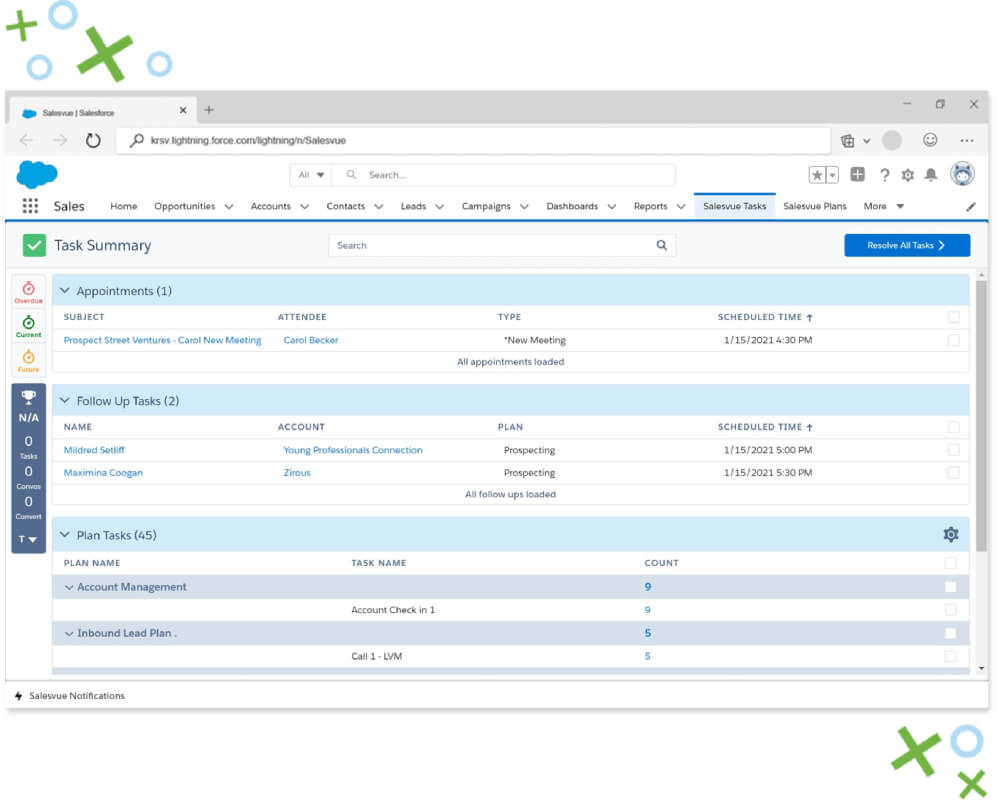This screenshot has height=800, width=997.
Task: Check the Inbound Lead Plan checkbox
Action: coord(950,633)
